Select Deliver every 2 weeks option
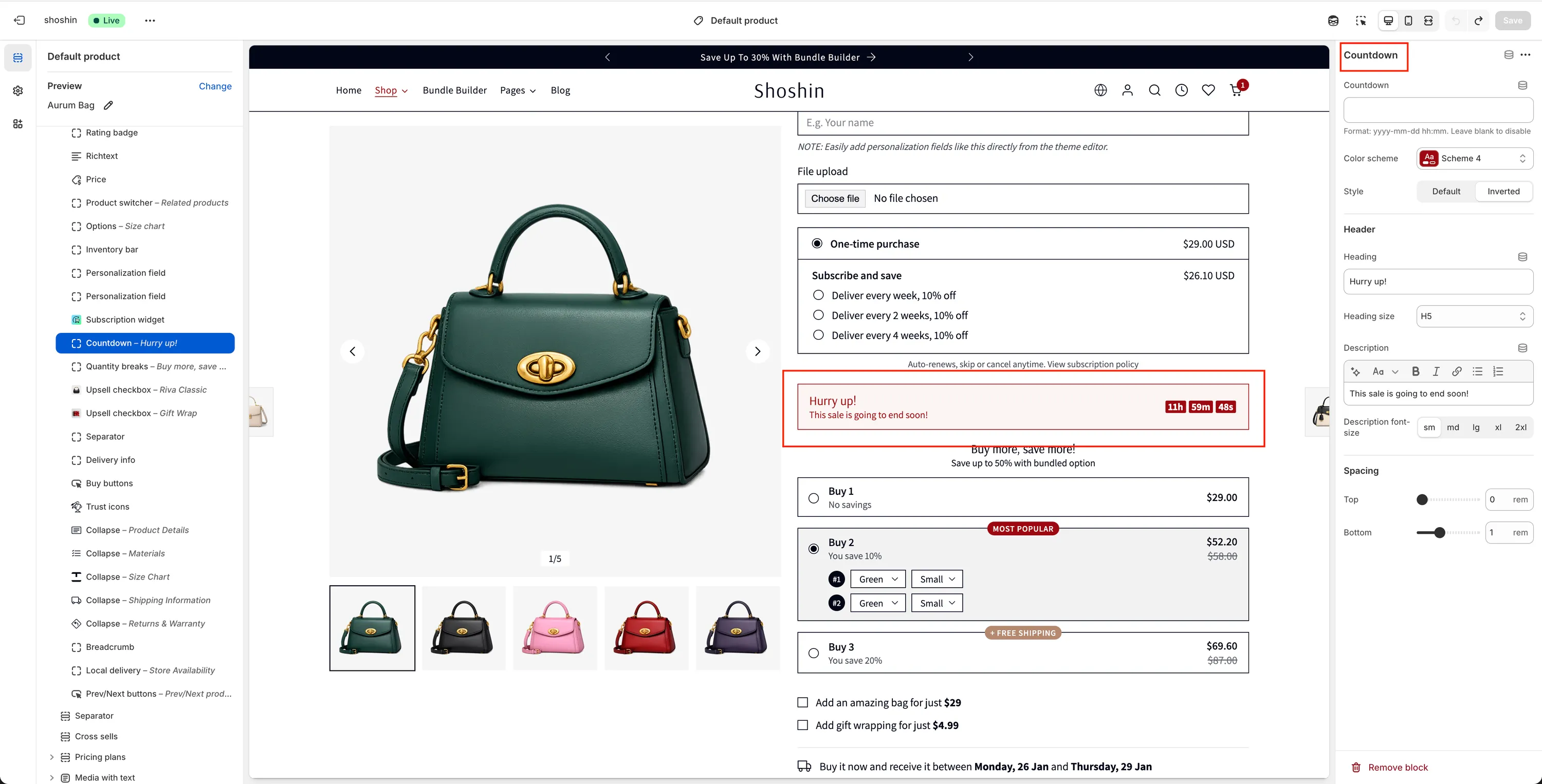 click(x=818, y=315)
